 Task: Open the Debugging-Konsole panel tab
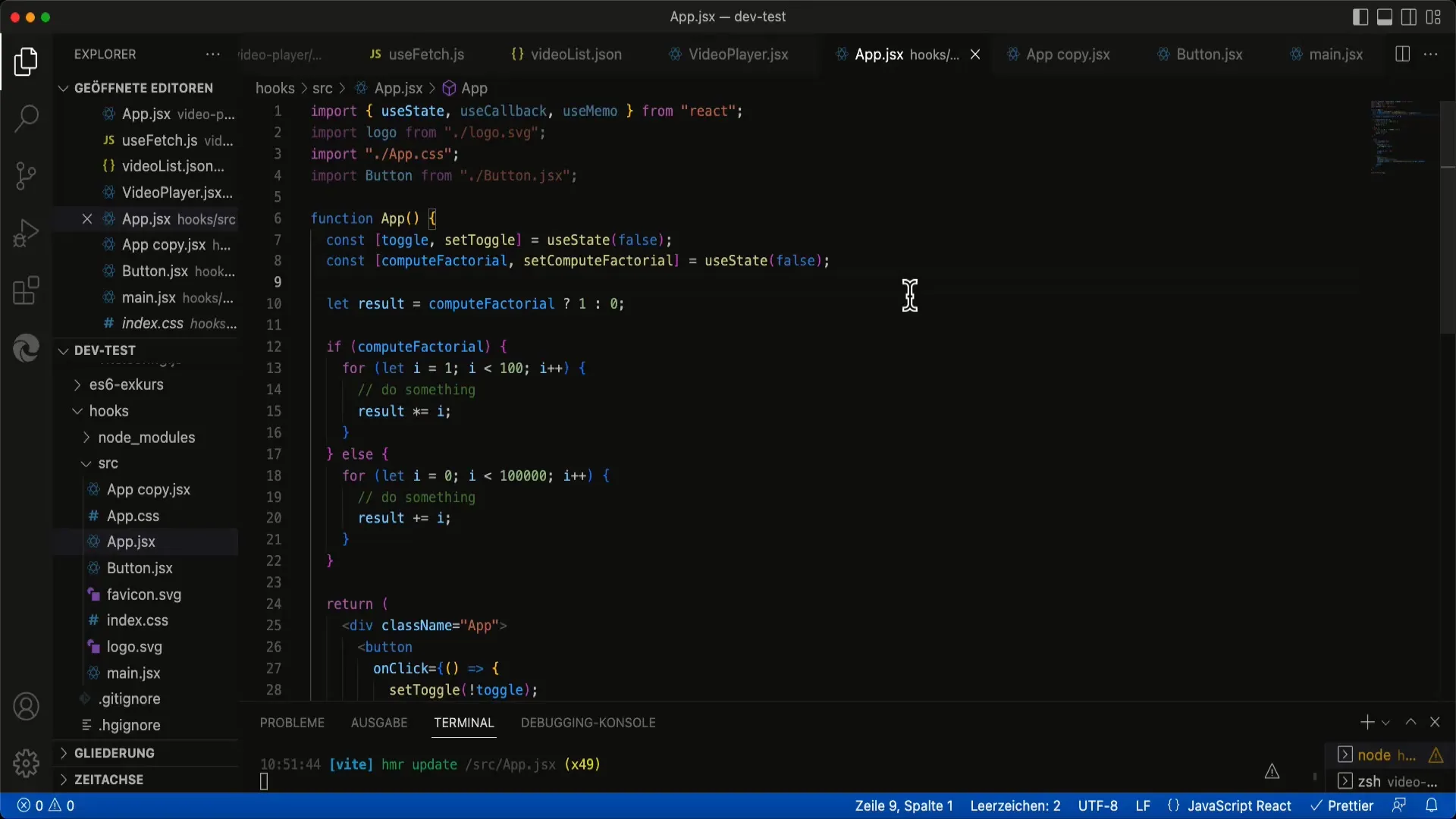click(x=588, y=723)
